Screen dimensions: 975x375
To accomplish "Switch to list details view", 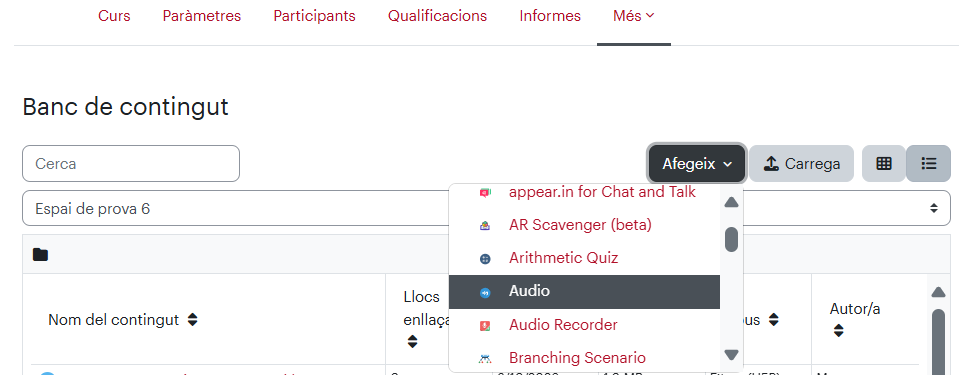I will pos(928,164).
